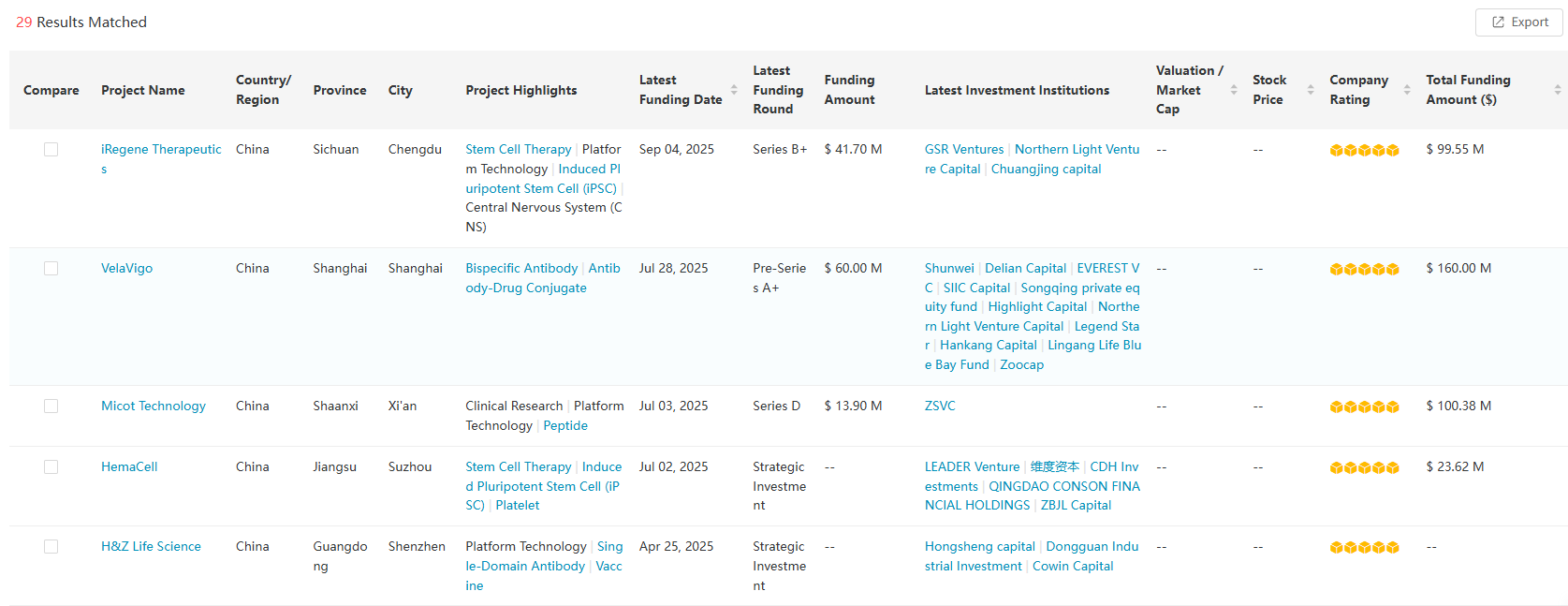Screen dimensions: 1568x606
Task: Check compare box for iRegene Therapeutics
Action: tap(51, 150)
